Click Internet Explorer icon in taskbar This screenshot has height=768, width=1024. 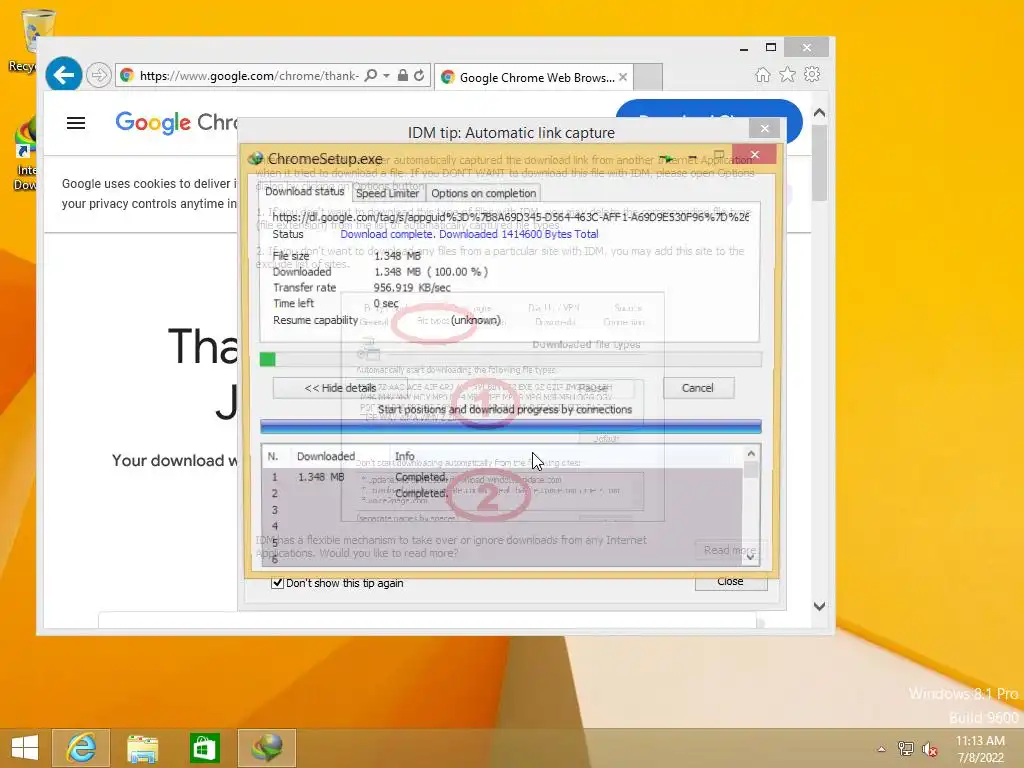coord(81,748)
